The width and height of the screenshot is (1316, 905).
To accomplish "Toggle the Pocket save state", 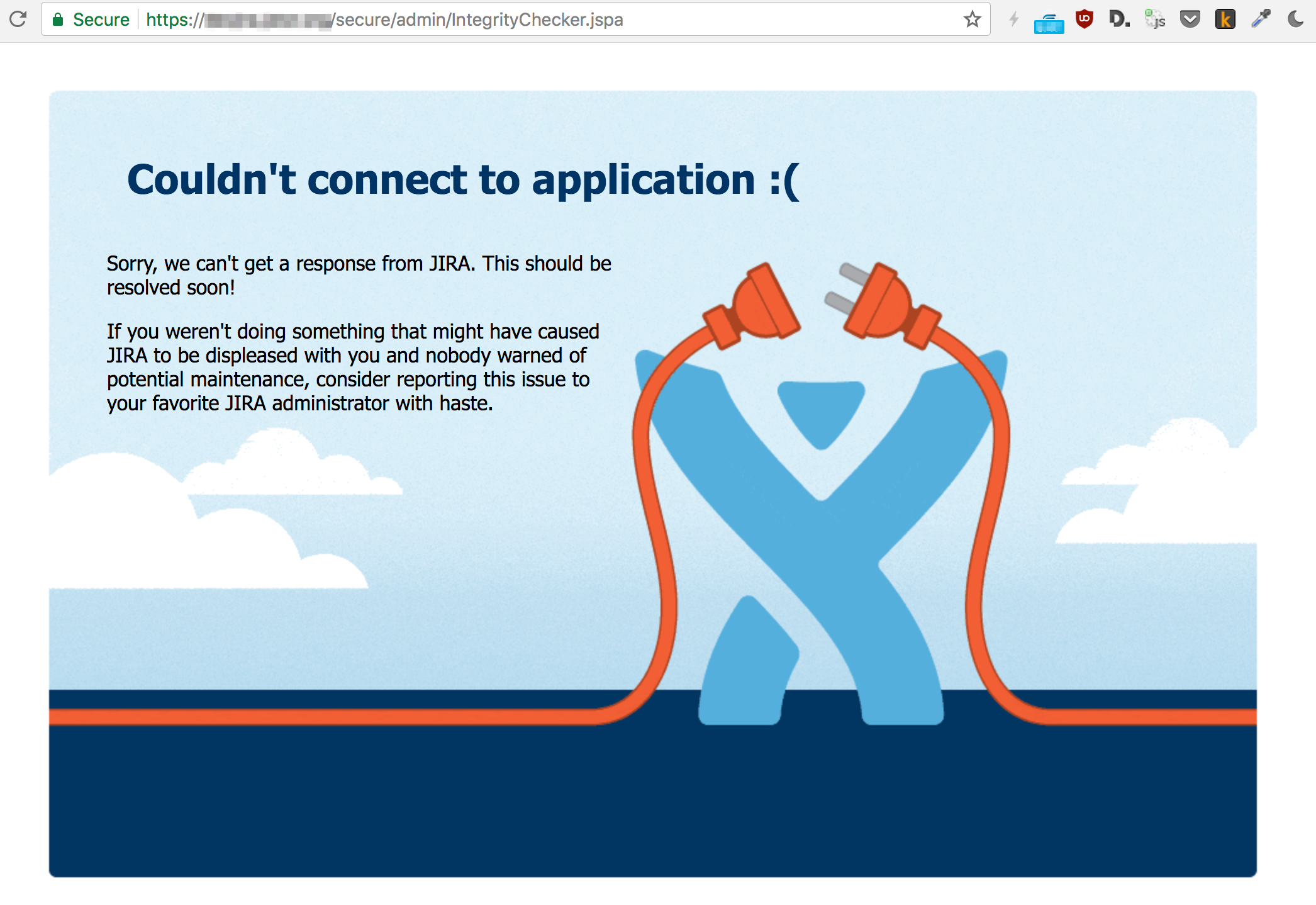I will tap(1190, 19).
